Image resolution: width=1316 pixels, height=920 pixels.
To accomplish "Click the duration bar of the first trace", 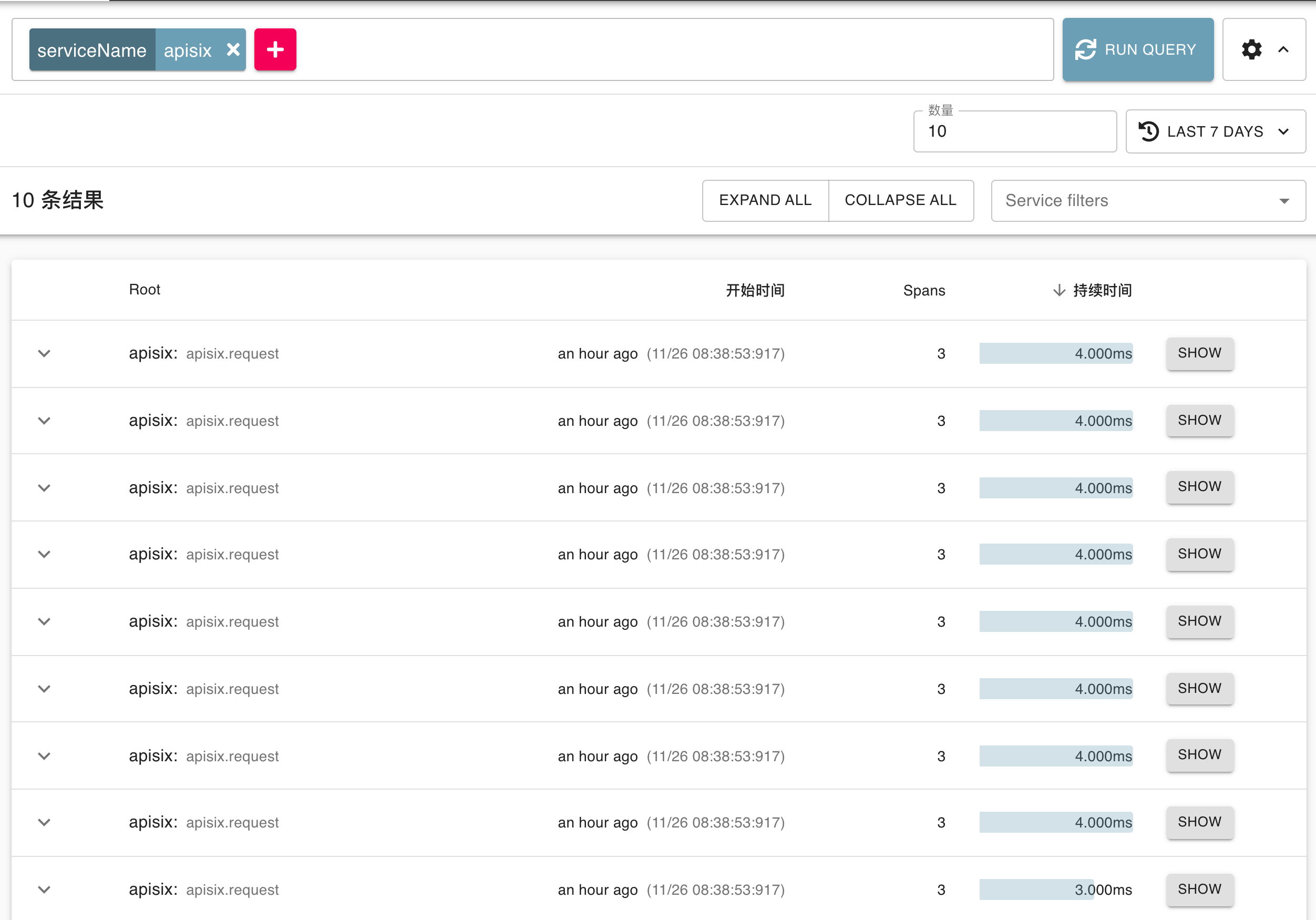I will pos(1056,353).
